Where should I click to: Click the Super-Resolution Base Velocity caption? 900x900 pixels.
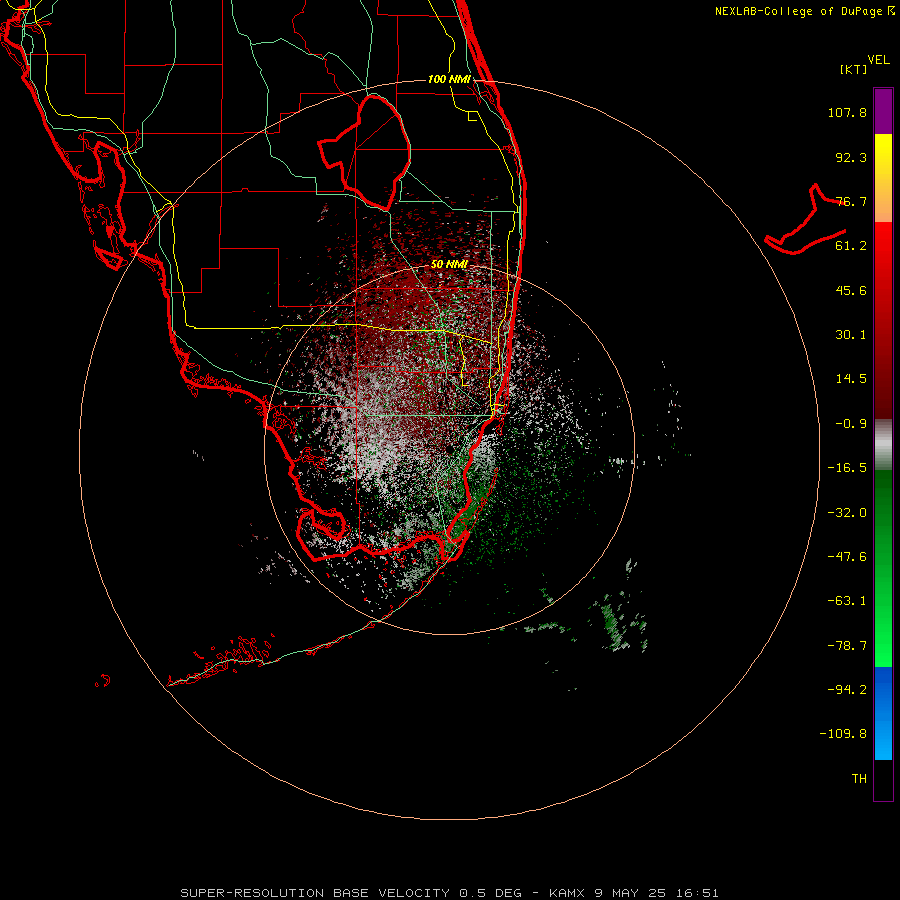pos(449,893)
